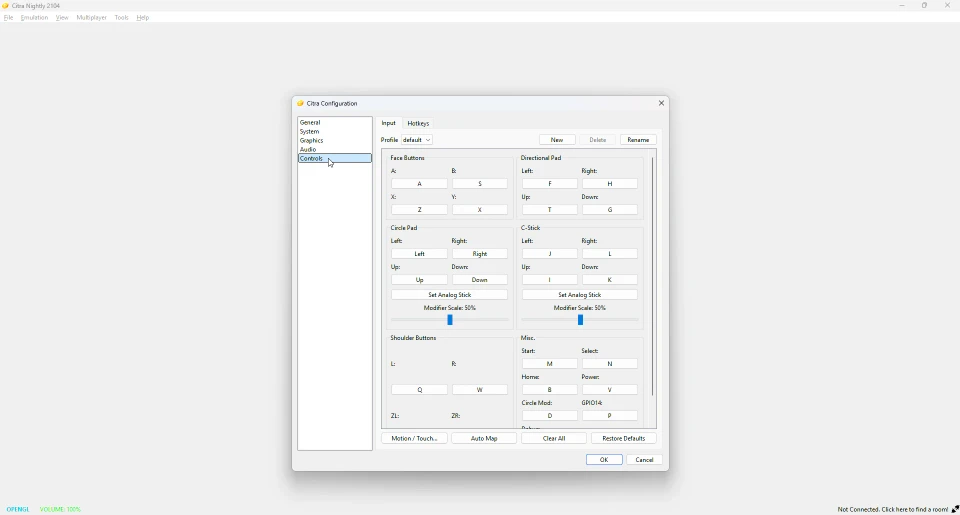Remap Circle Pad Left binding
Screen dimensions: 960x515
pos(419,254)
